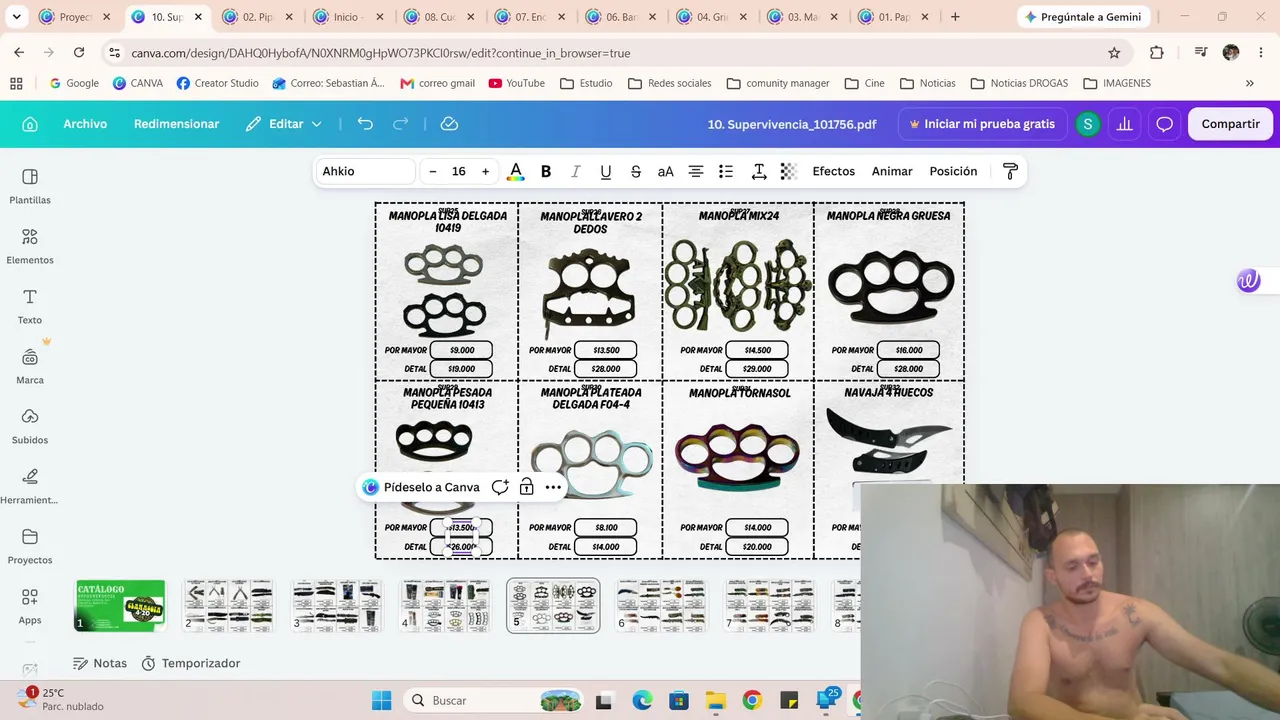Open the tab search dropdown arrow
This screenshot has width=1280, height=720.
(16, 17)
